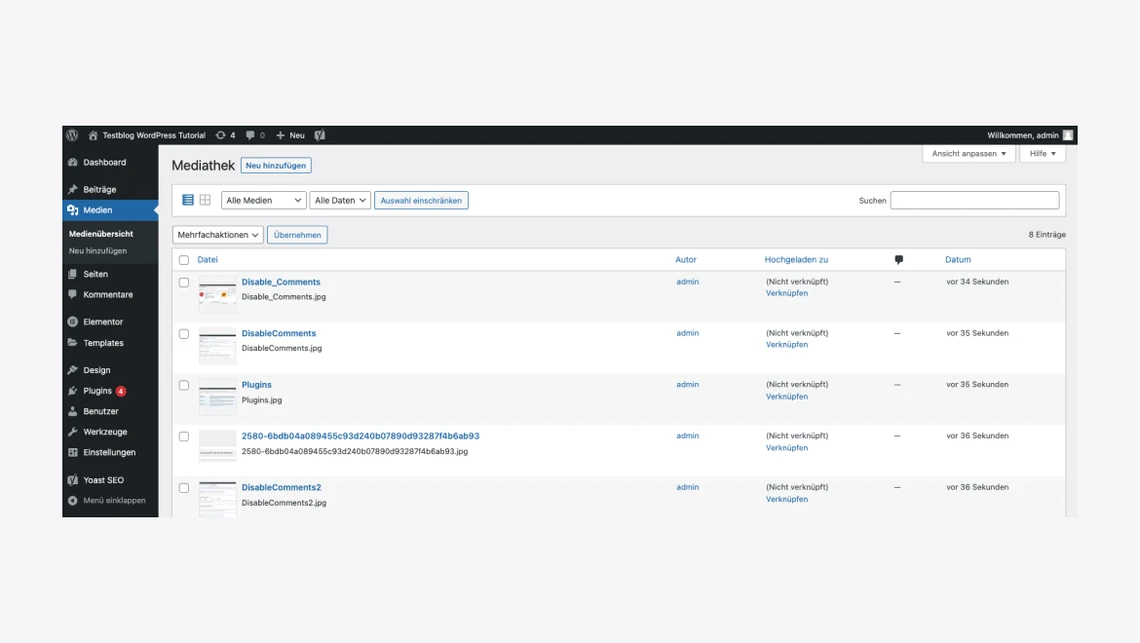This screenshot has width=1140, height=643.
Task: Open Plugins in the sidebar menu
Action: 98,391
